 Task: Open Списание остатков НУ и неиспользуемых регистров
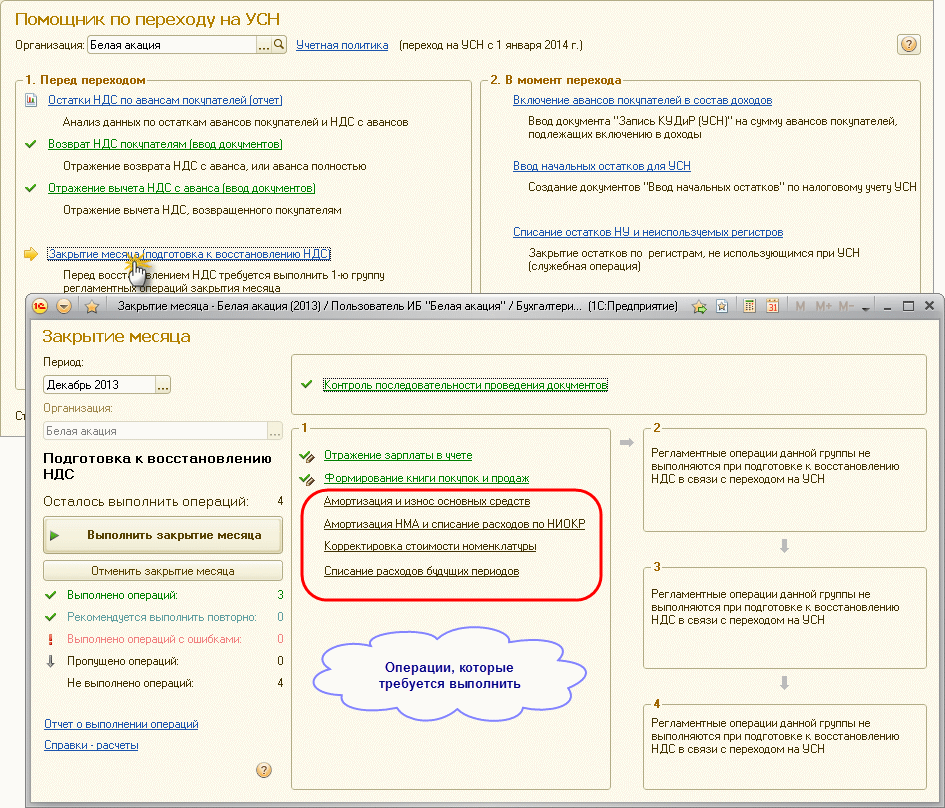[648, 232]
